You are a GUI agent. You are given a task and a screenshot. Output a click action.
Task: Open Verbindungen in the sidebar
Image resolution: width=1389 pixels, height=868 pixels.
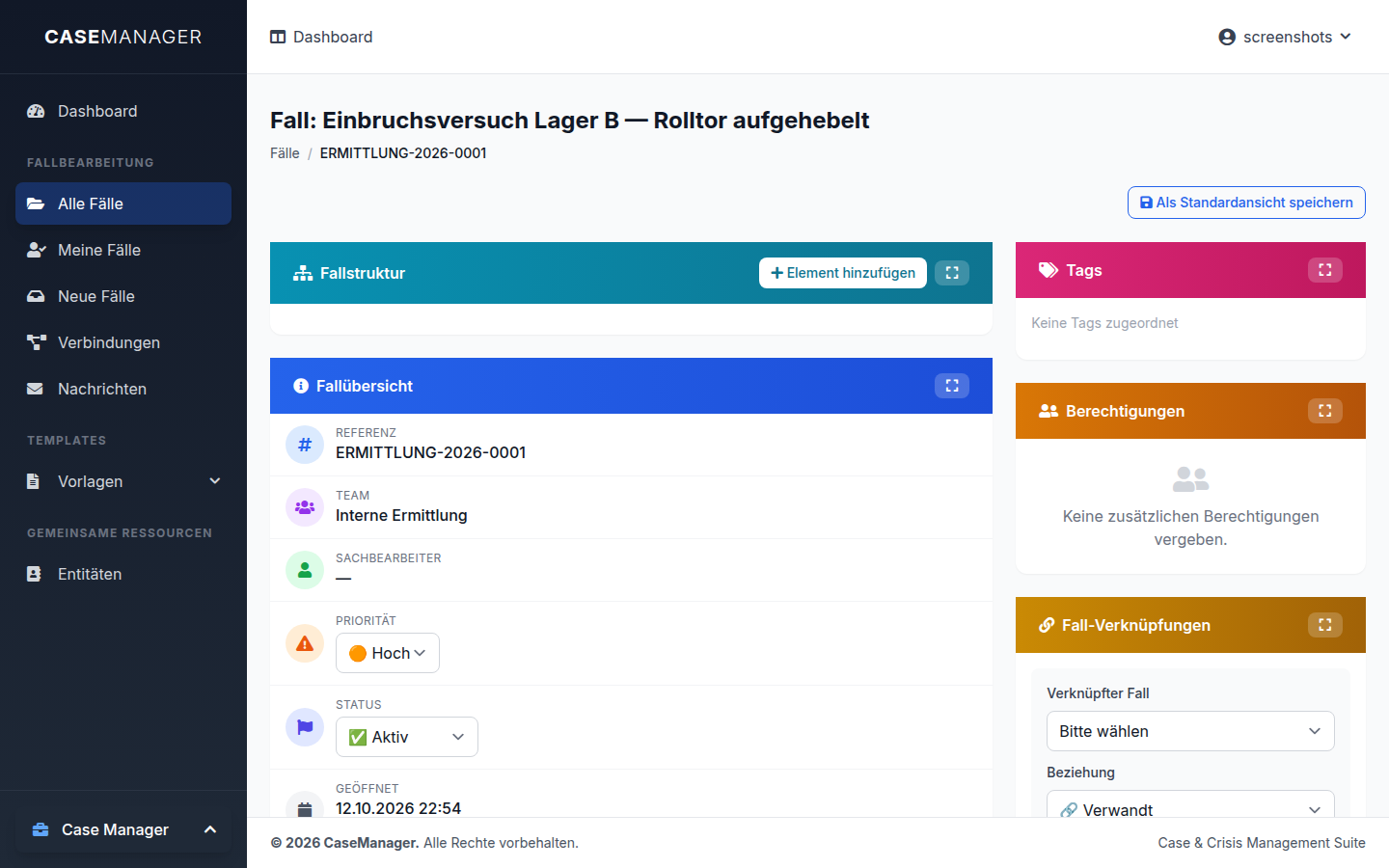(x=123, y=342)
